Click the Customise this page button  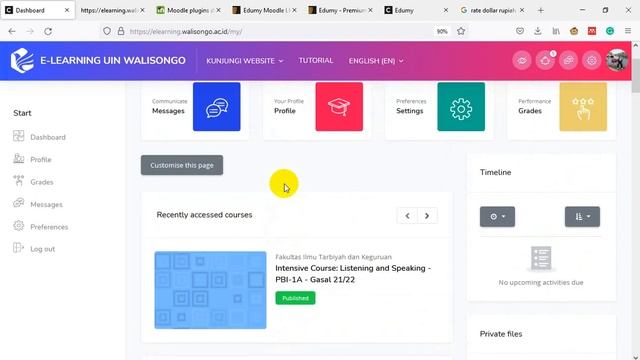point(182,165)
